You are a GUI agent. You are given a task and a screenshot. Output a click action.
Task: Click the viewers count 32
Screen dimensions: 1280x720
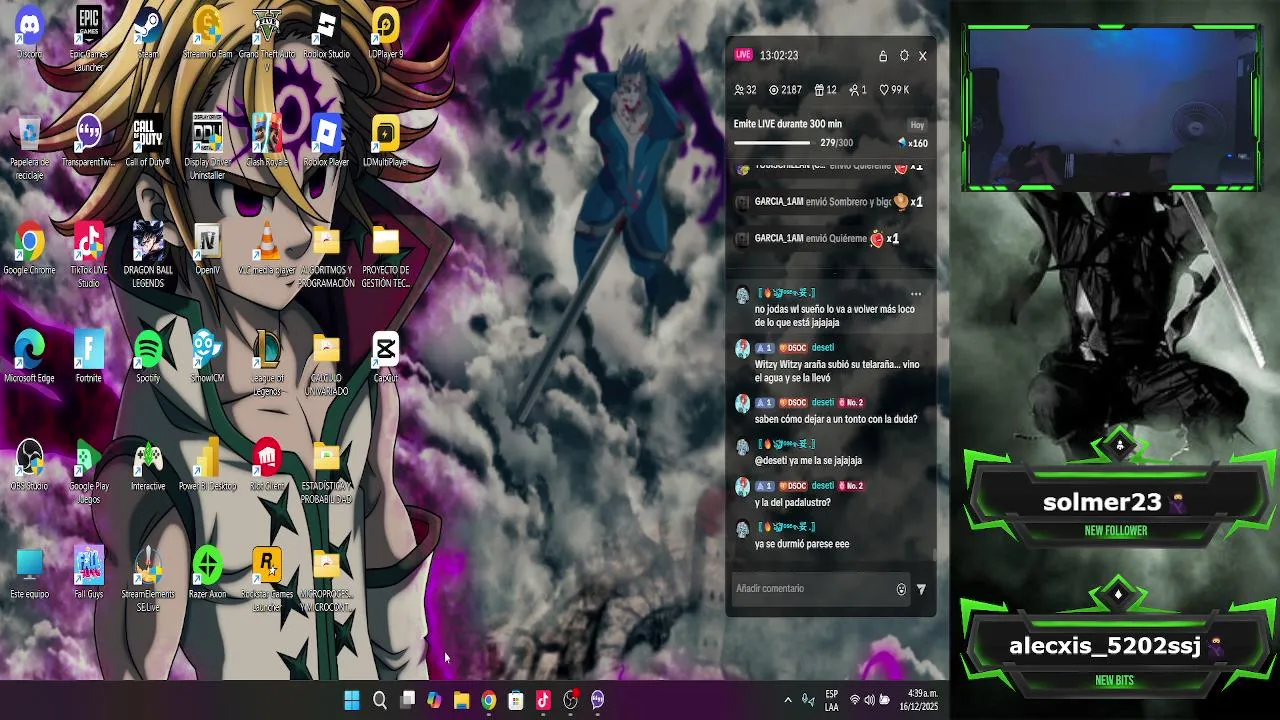[x=745, y=90]
